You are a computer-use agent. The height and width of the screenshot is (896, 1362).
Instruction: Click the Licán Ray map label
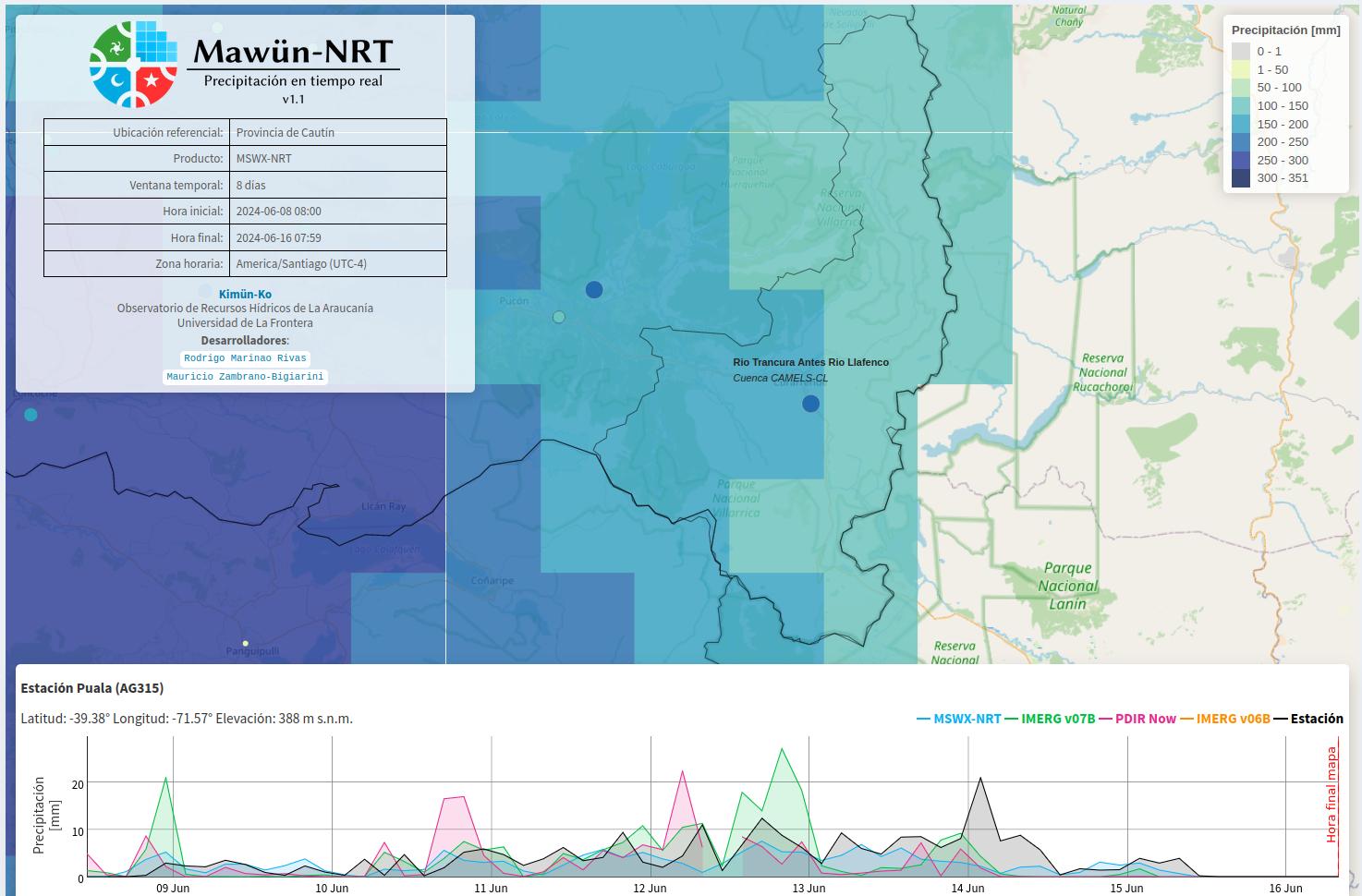point(383,506)
